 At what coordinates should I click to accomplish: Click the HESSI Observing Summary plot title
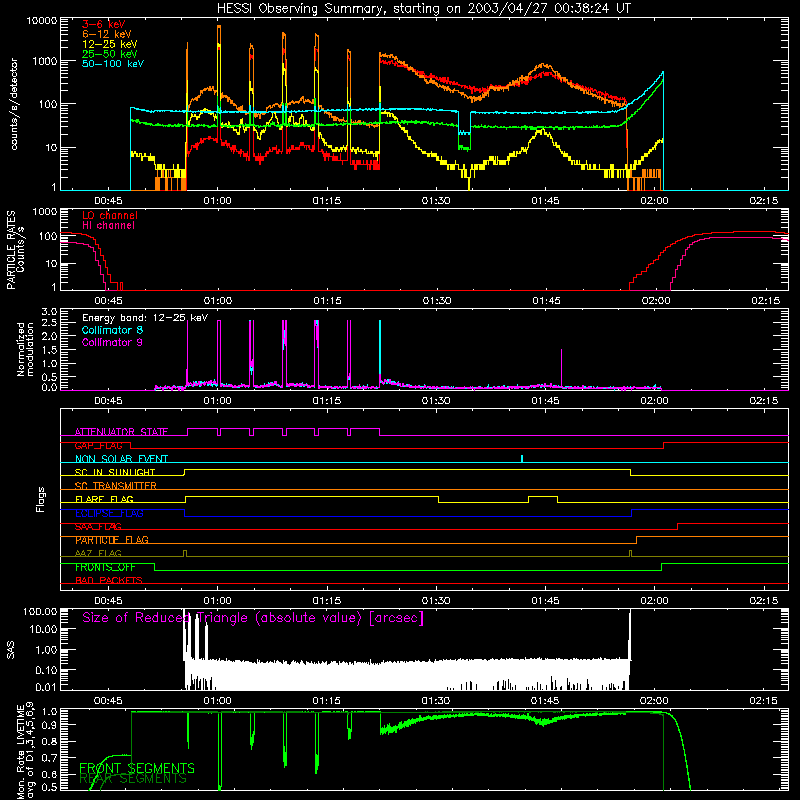tap(424, 8)
